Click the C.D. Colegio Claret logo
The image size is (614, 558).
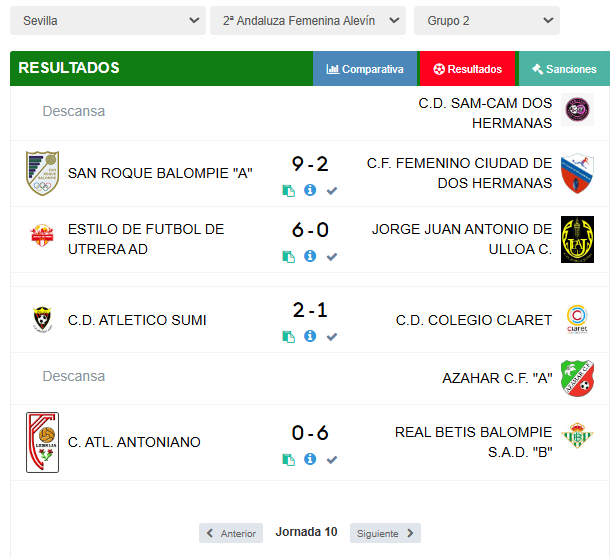click(577, 319)
